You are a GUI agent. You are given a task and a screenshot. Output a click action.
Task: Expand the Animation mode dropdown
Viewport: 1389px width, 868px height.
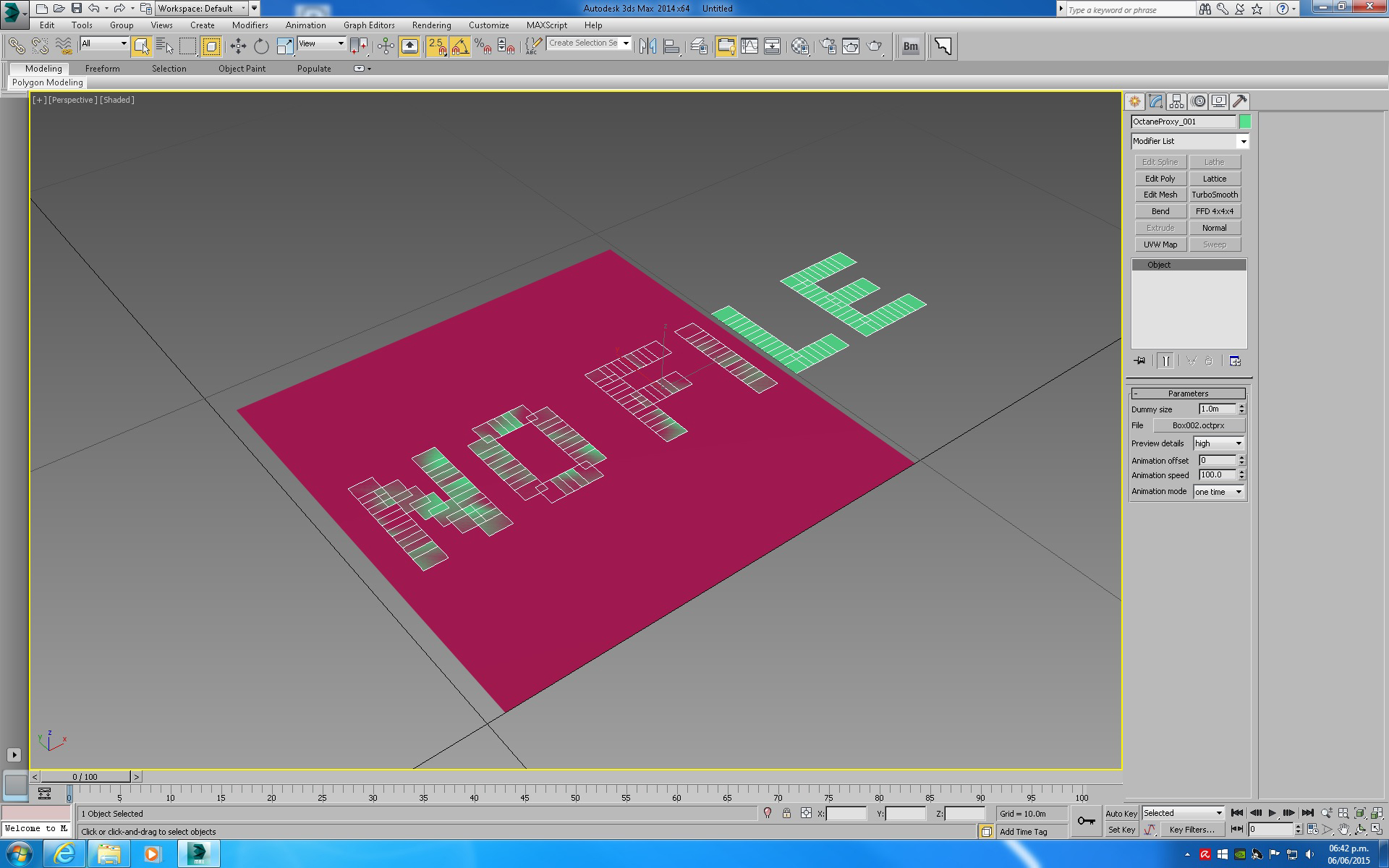(1218, 492)
